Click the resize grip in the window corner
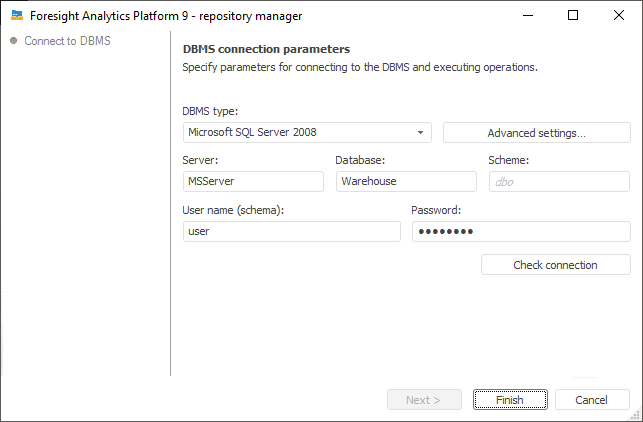This screenshot has width=643, height=422. click(x=636, y=415)
